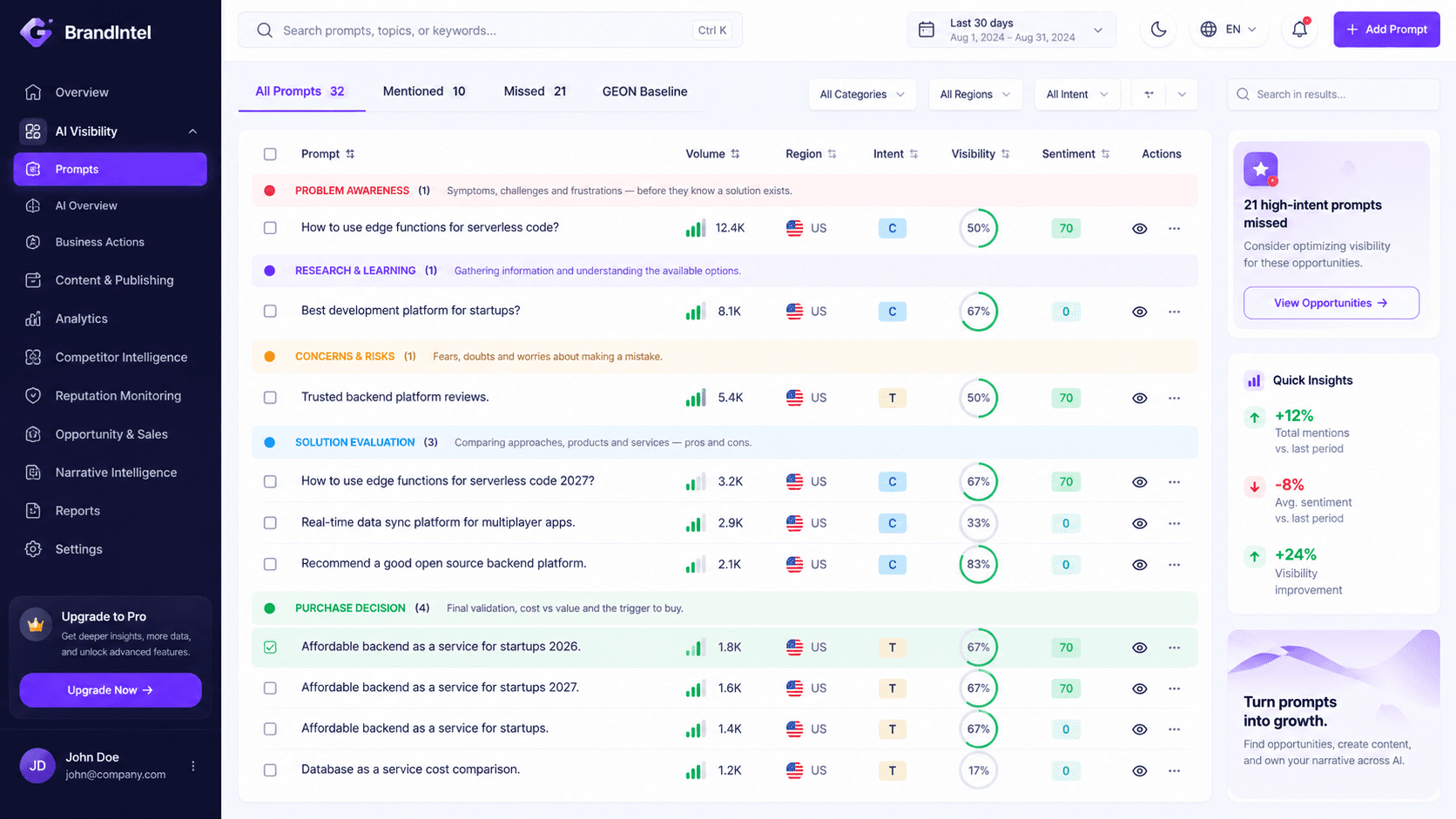Viewport: 1456px width, 819px height.
Task: Open the All Intent filter dropdown
Action: (x=1076, y=94)
